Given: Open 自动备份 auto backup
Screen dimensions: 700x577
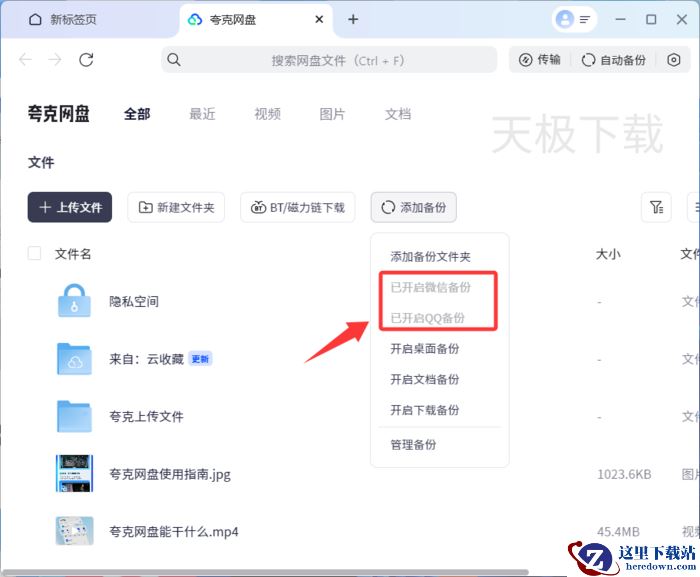Looking at the screenshot, I should point(613,60).
